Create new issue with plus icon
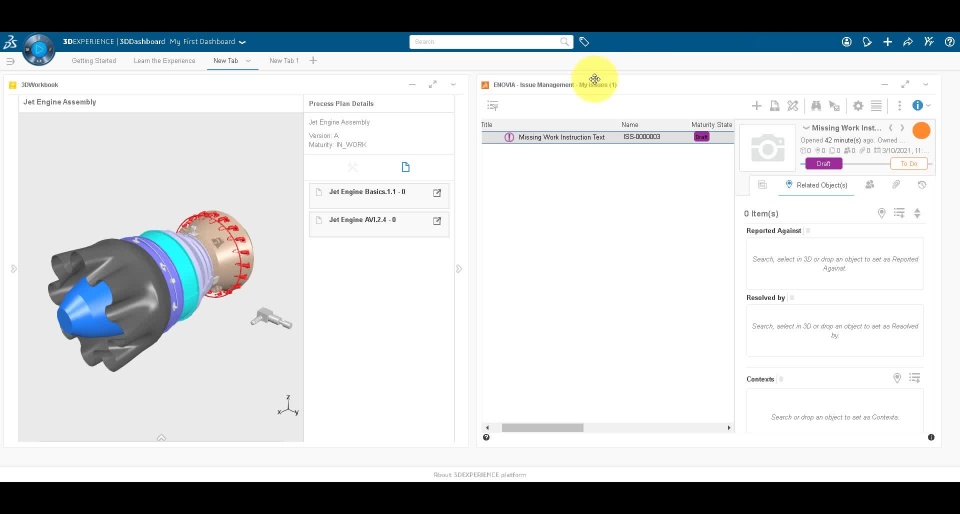Image resolution: width=960 pixels, height=514 pixels. click(x=757, y=106)
